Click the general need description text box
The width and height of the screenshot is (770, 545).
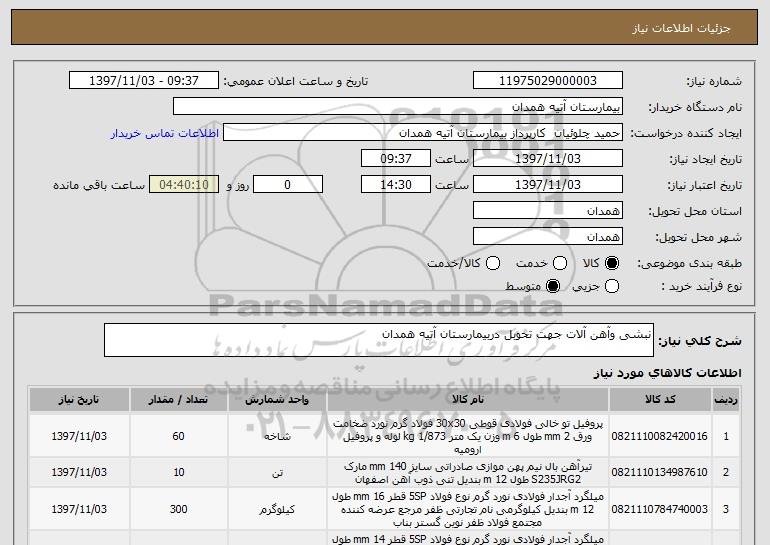pyautogui.click(x=379, y=340)
